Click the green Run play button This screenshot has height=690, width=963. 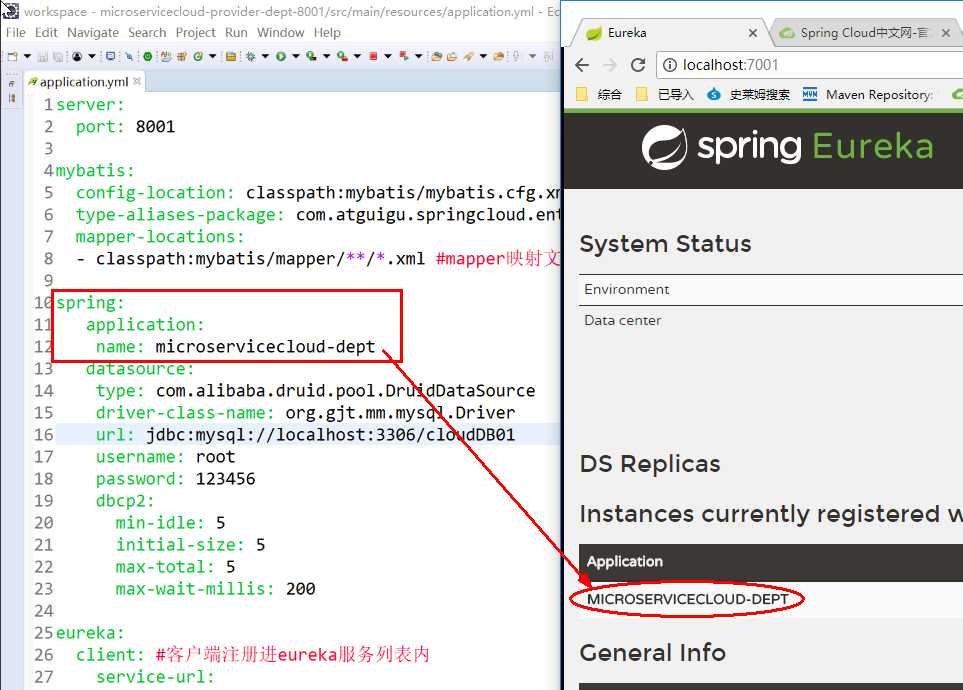[x=281, y=57]
